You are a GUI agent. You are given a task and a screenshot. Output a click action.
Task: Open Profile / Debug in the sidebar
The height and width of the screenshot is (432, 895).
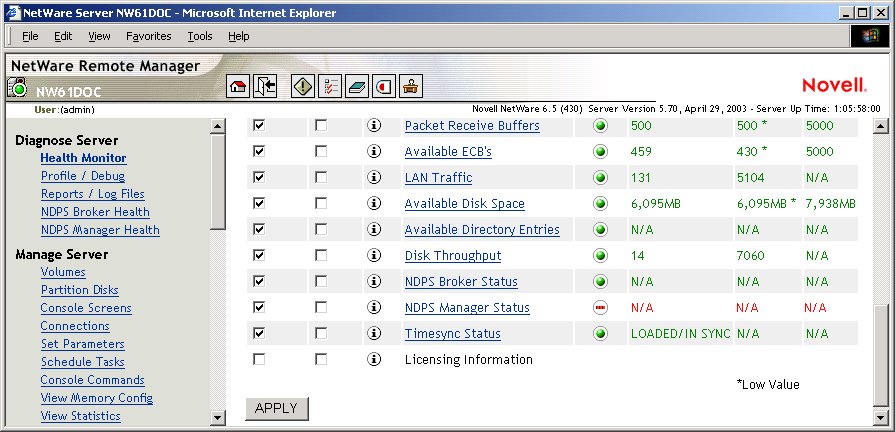pyautogui.click(x=83, y=176)
